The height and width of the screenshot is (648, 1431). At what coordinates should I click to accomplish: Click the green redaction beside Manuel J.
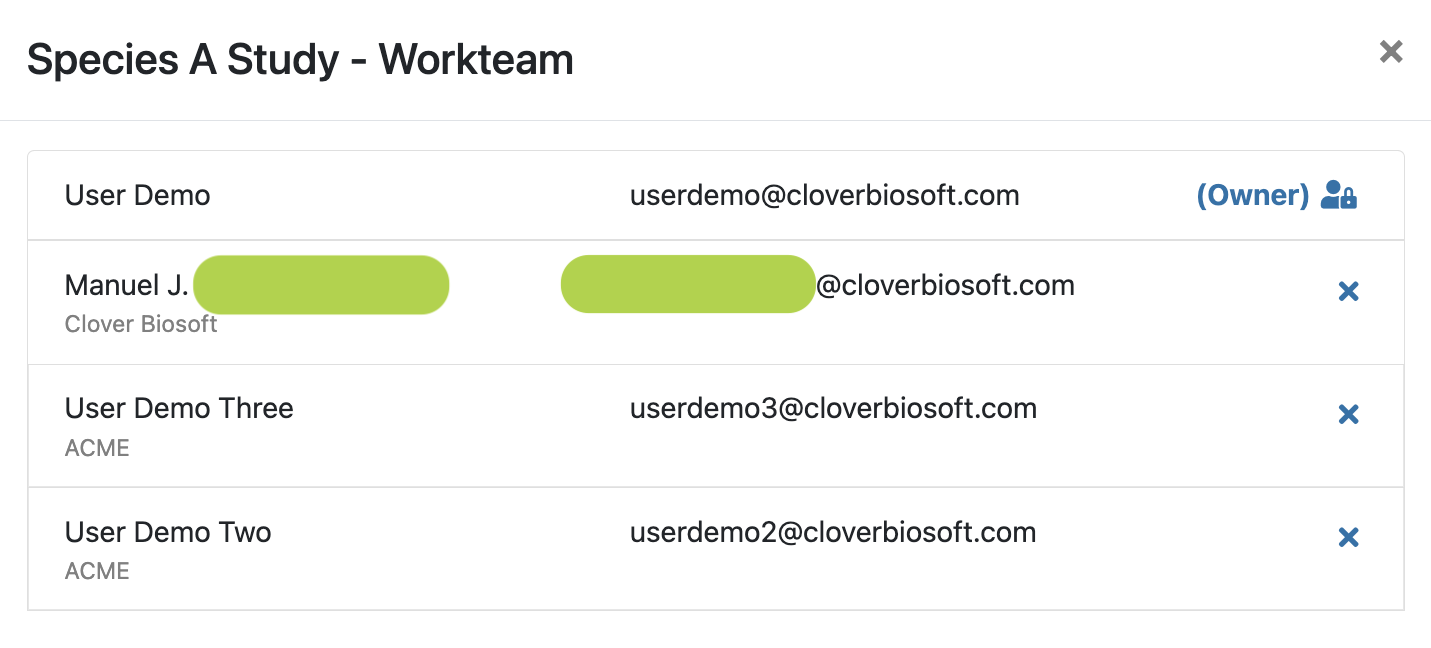pos(321,285)
